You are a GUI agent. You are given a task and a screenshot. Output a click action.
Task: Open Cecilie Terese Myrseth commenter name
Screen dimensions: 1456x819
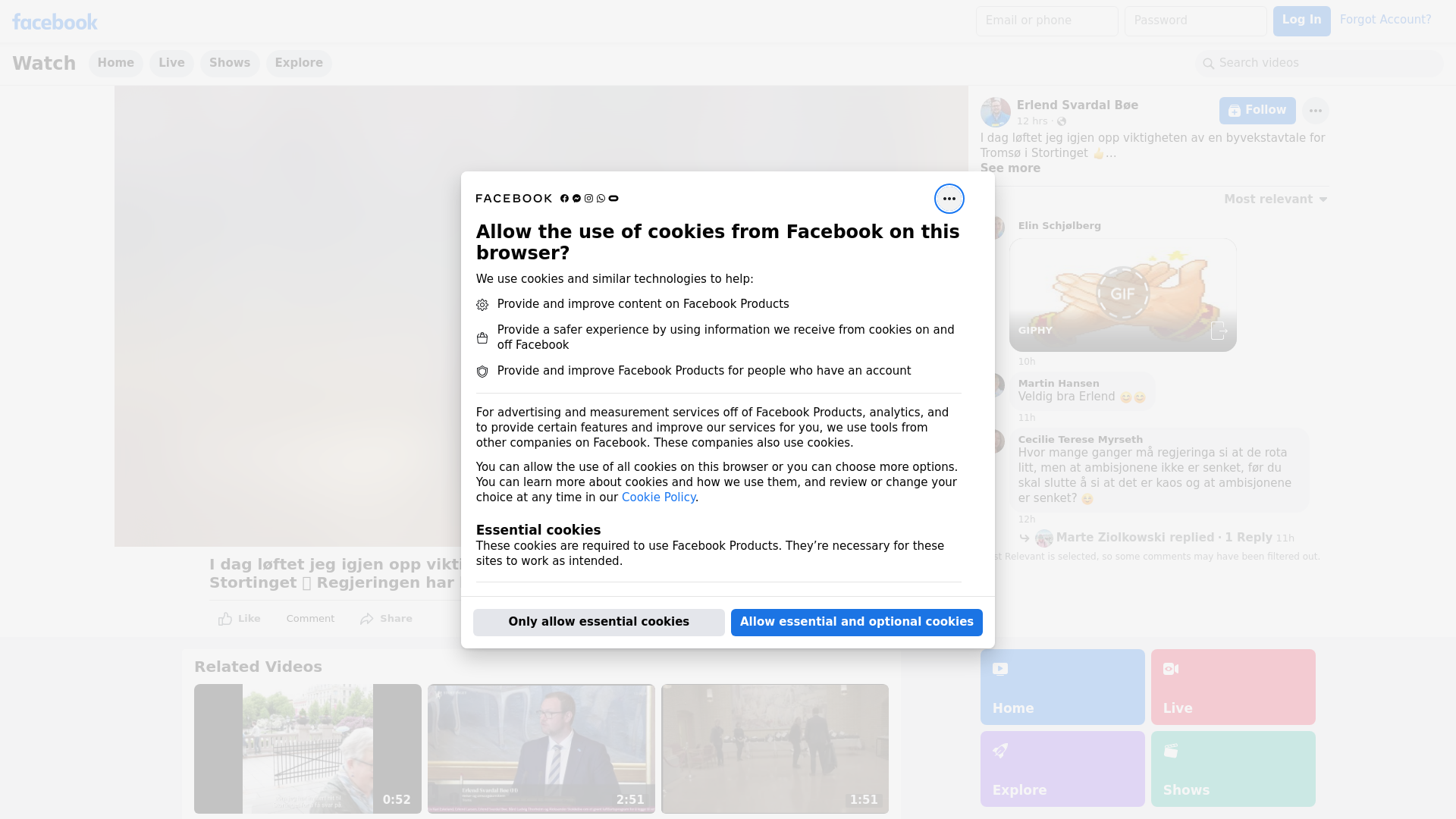click(1080, 440)
